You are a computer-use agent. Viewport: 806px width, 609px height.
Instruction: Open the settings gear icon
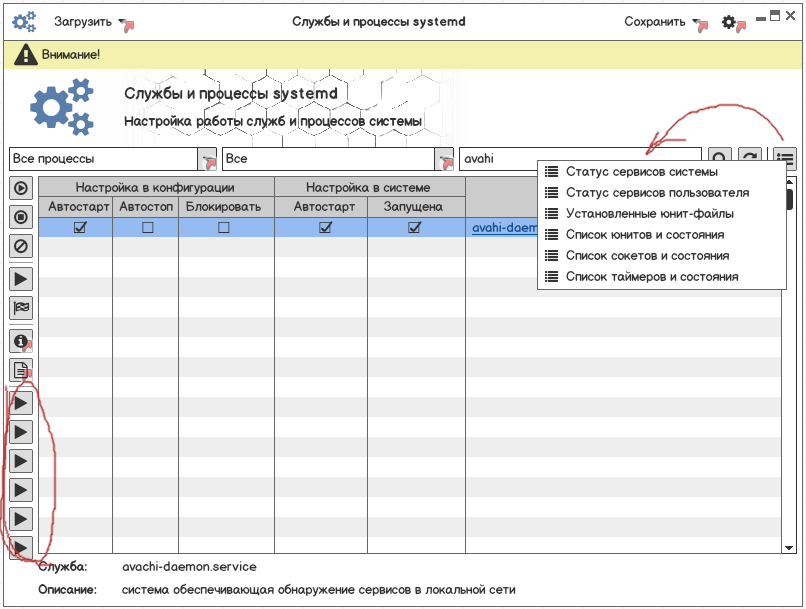point(730,22)
